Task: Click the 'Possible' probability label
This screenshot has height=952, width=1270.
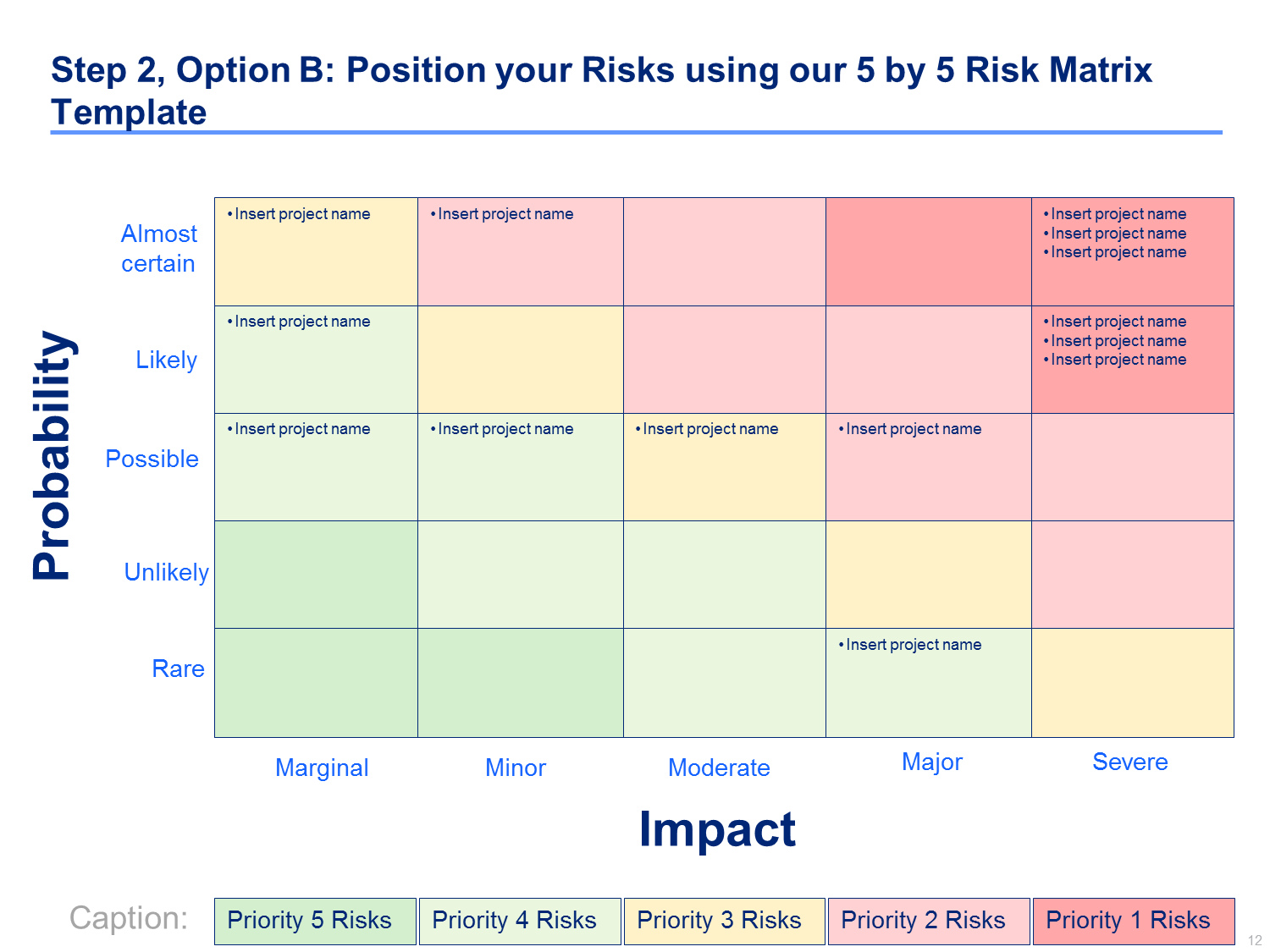Action: point(152,459)
